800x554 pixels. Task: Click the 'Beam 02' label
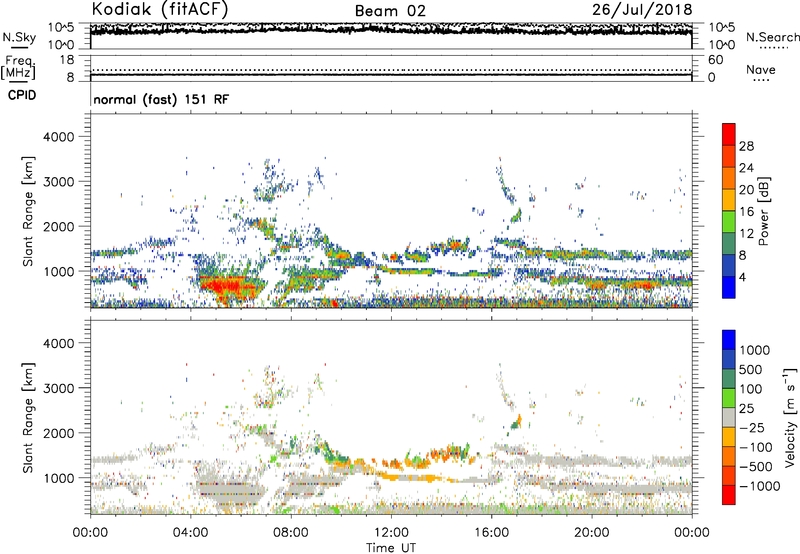(390, 11)
